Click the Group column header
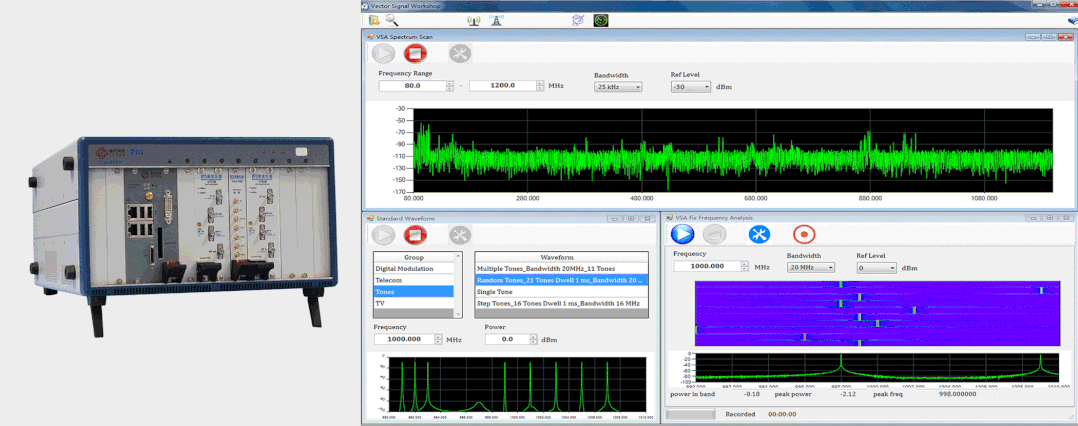The height and width of the screenshot is (426, 1078). (x=413, y=257)
